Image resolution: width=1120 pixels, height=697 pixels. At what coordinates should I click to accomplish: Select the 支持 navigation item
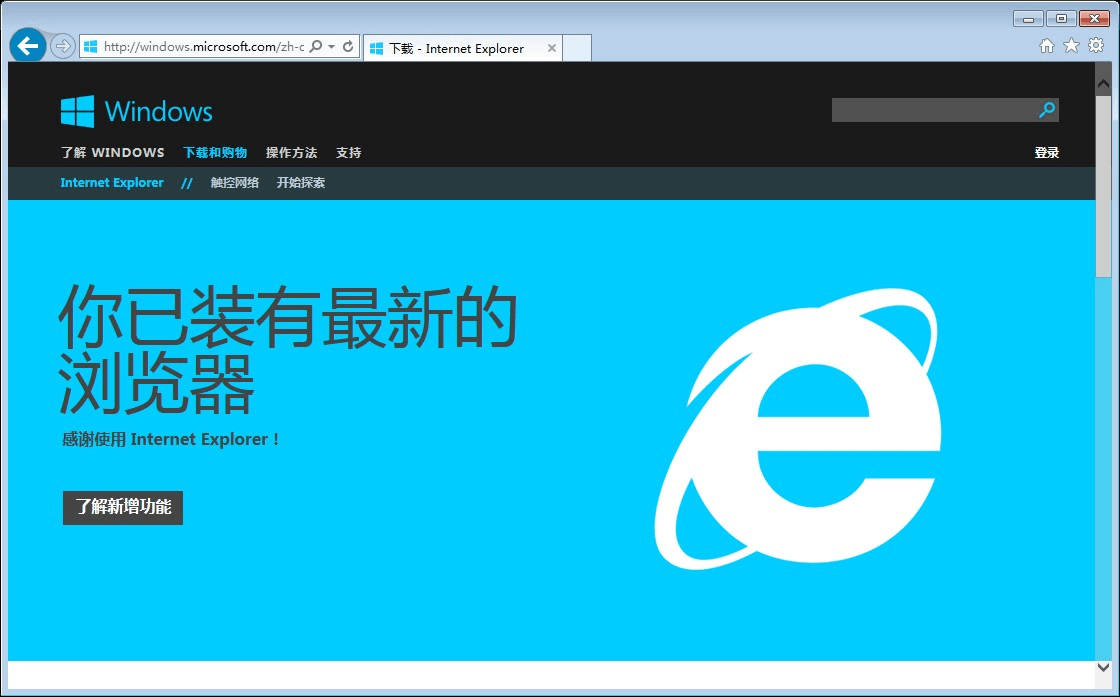click(348, 152)
